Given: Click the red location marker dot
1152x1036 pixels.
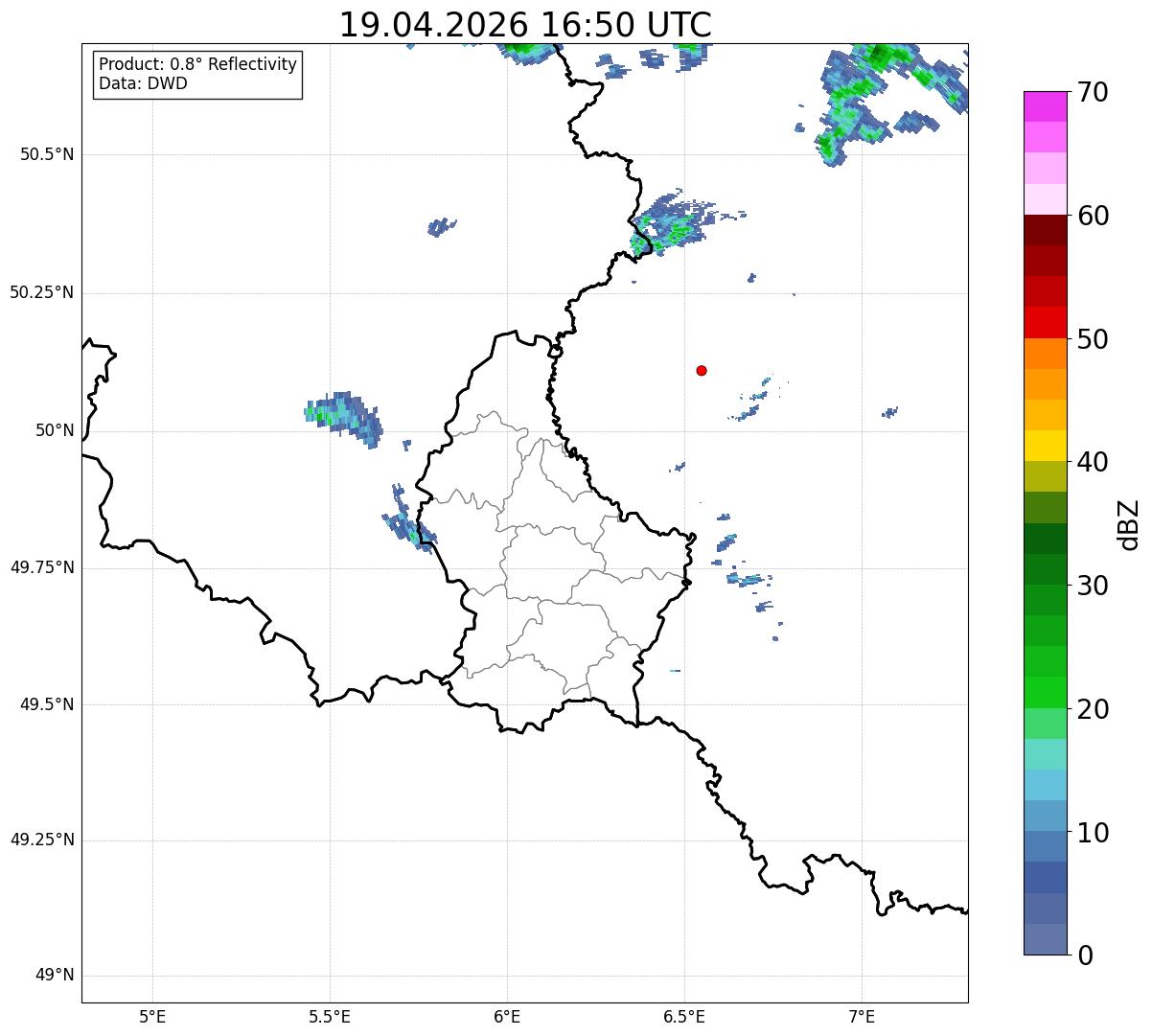Looking at the screenshot, I should tap(702, 370).
